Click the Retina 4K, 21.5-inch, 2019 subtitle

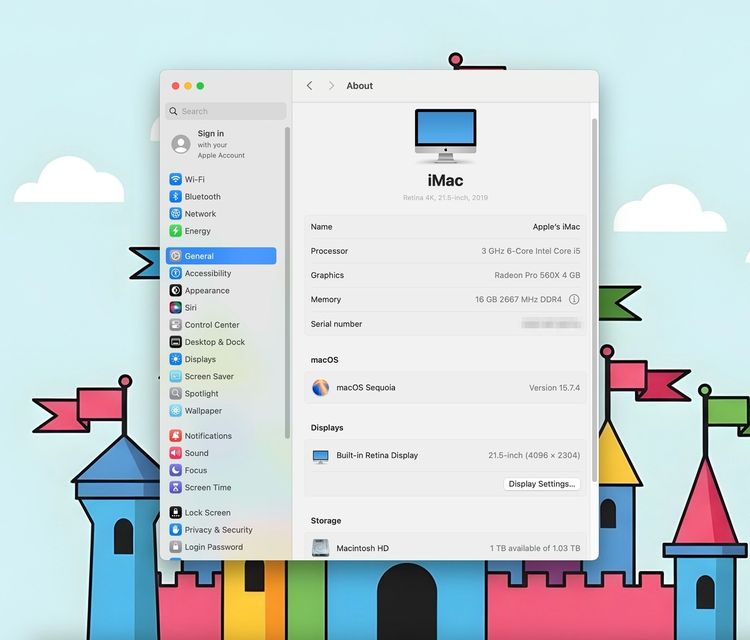[445, 198]
